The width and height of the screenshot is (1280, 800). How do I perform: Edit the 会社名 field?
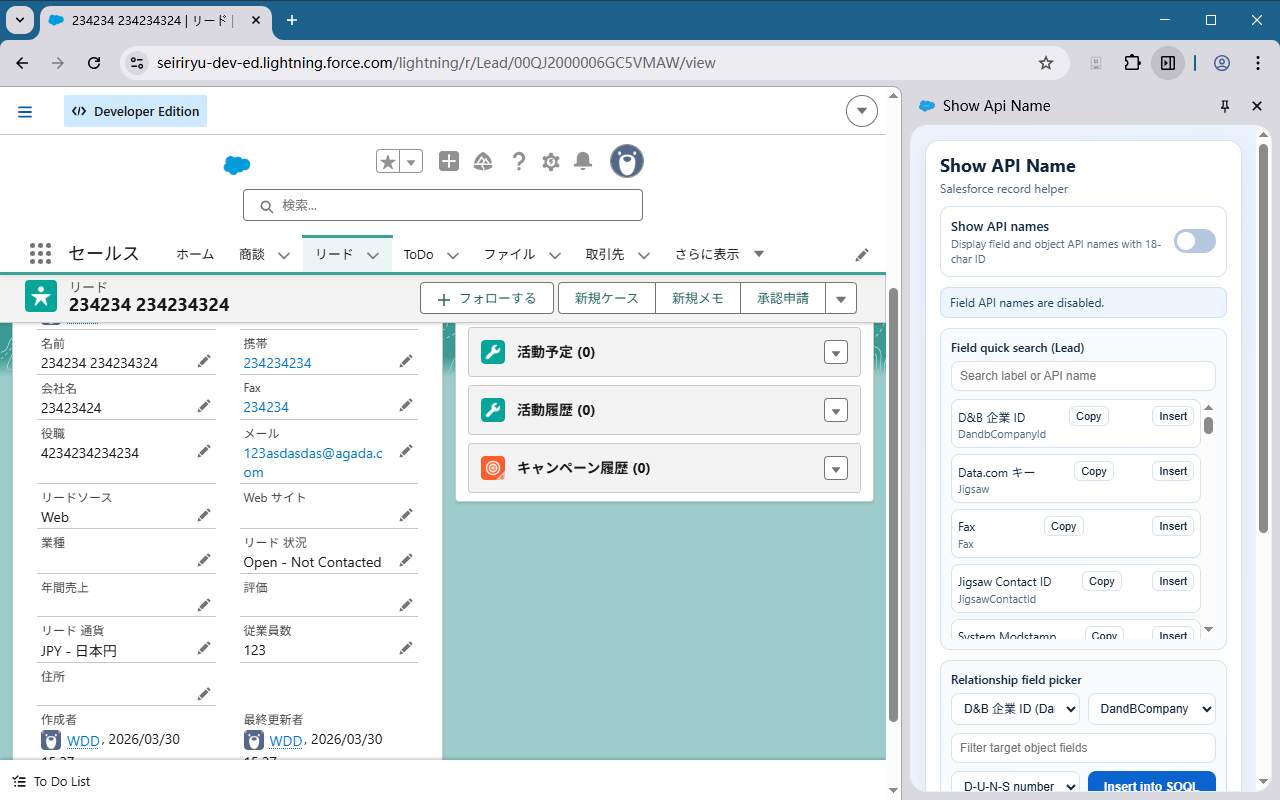tap(204, 406)
